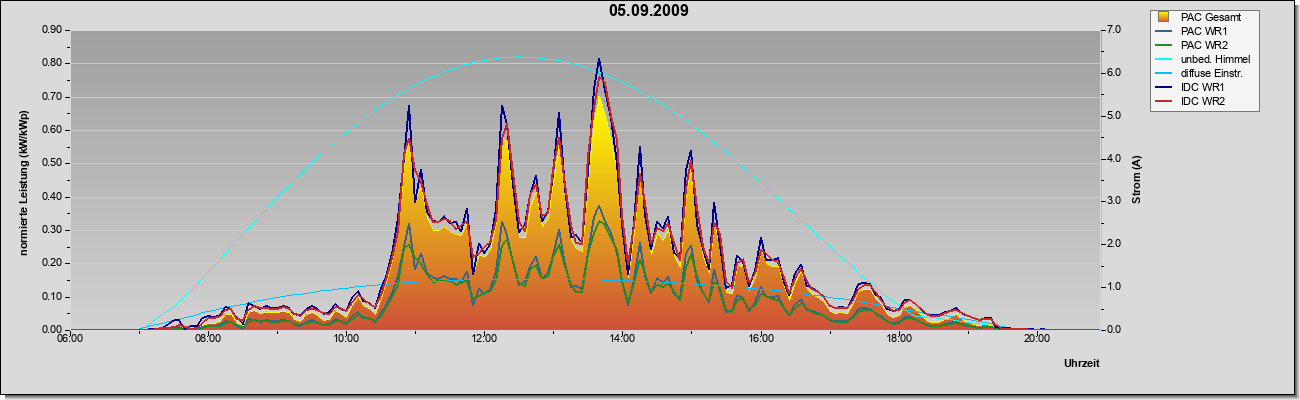The width and height of the screenshot is (1300, 400).
Task: Select the IDC WR1 legend entry
Action: (1191, 87)
